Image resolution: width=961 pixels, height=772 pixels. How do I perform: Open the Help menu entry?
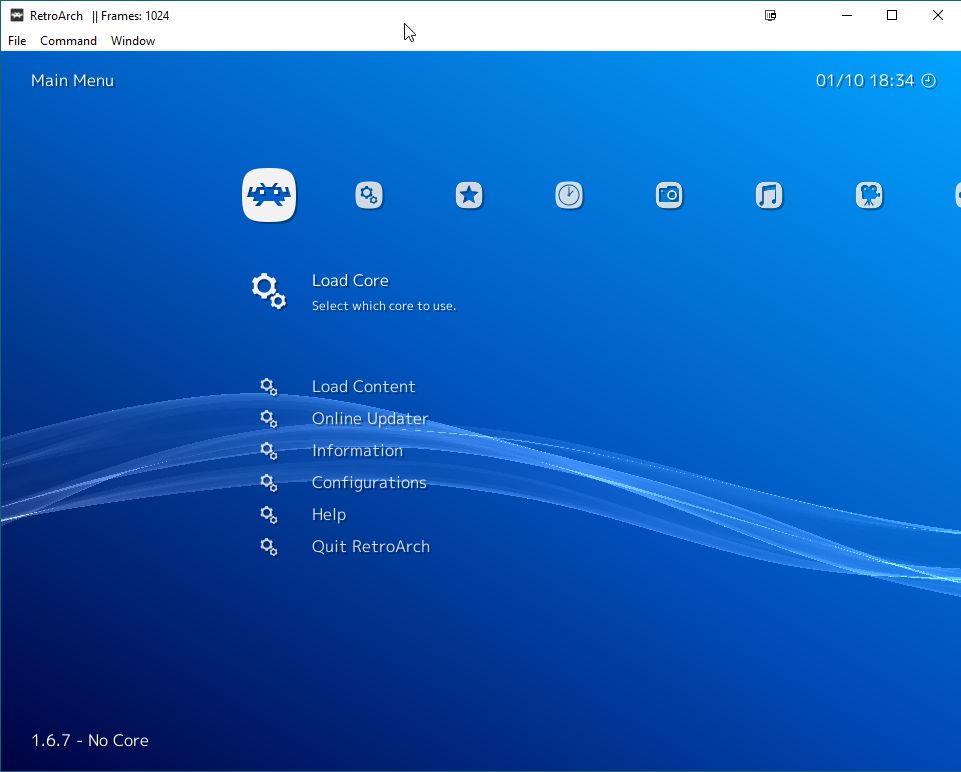tap(328, 514)
